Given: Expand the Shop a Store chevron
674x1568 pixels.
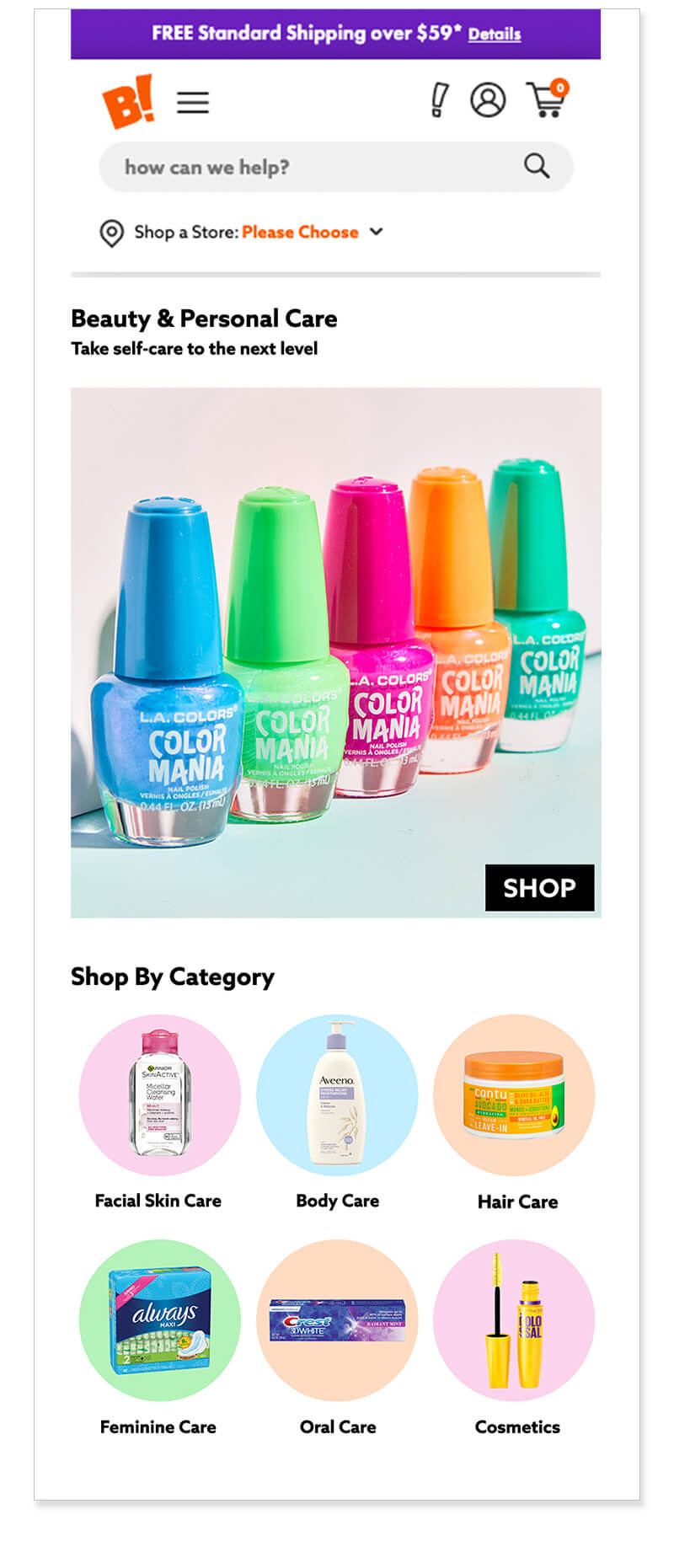Looking at the screenshot, I should coord(376,232).
